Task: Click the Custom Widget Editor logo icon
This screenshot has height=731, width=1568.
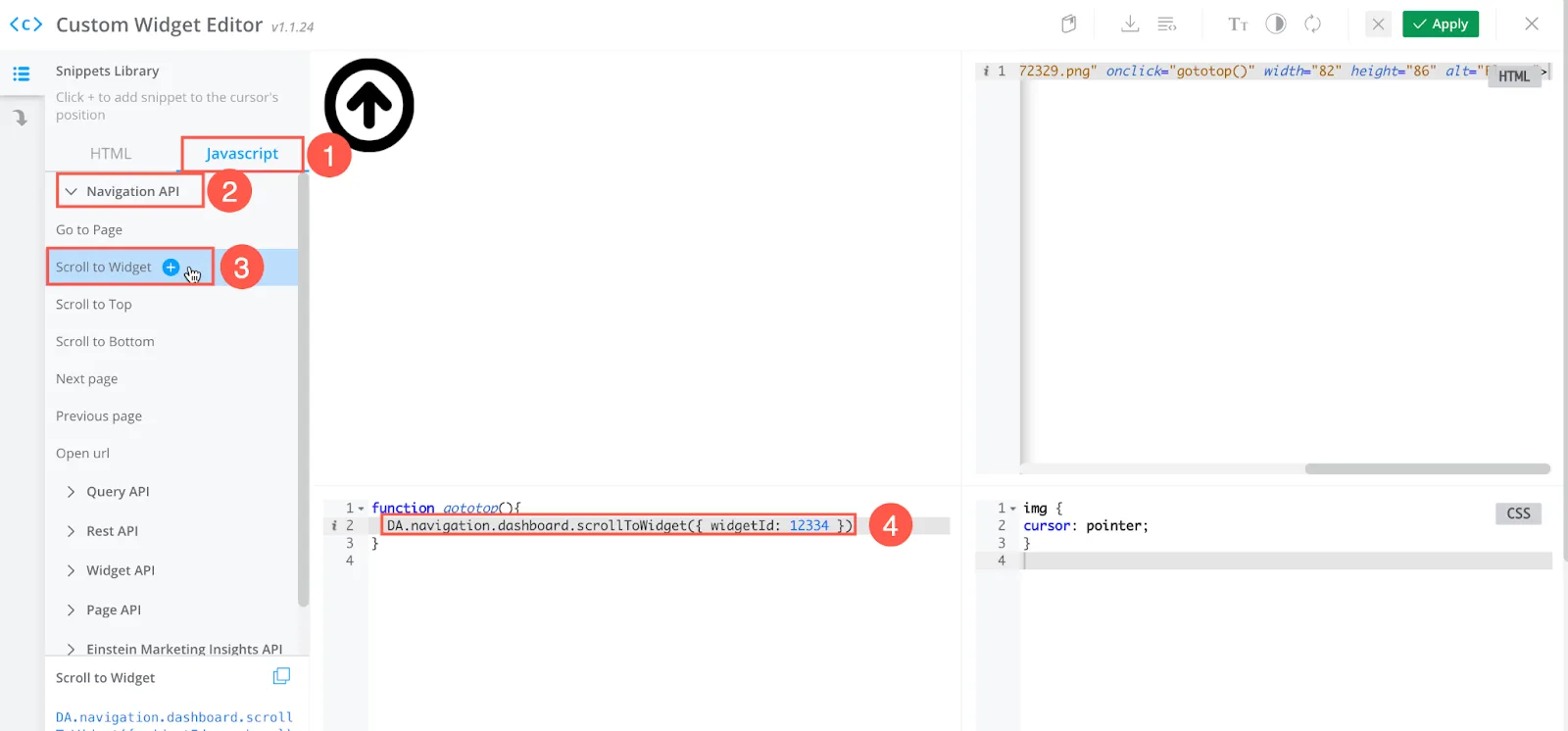Action: click(x=25, y=24)
